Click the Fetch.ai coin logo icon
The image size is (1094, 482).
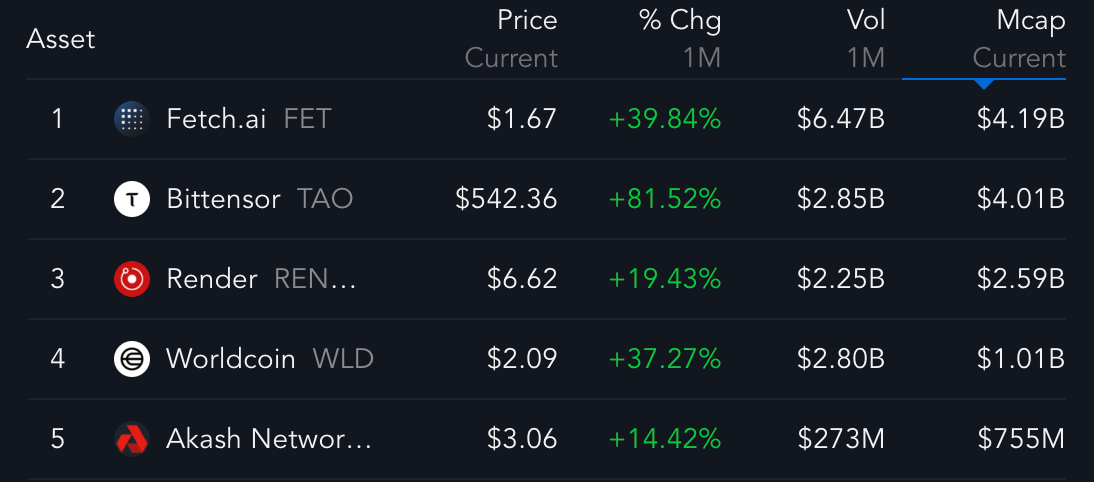131,119
